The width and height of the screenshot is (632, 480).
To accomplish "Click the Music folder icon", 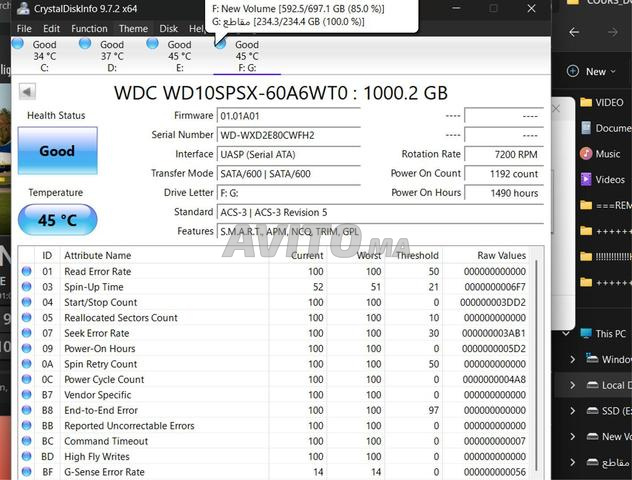I will tap(586, 154).
